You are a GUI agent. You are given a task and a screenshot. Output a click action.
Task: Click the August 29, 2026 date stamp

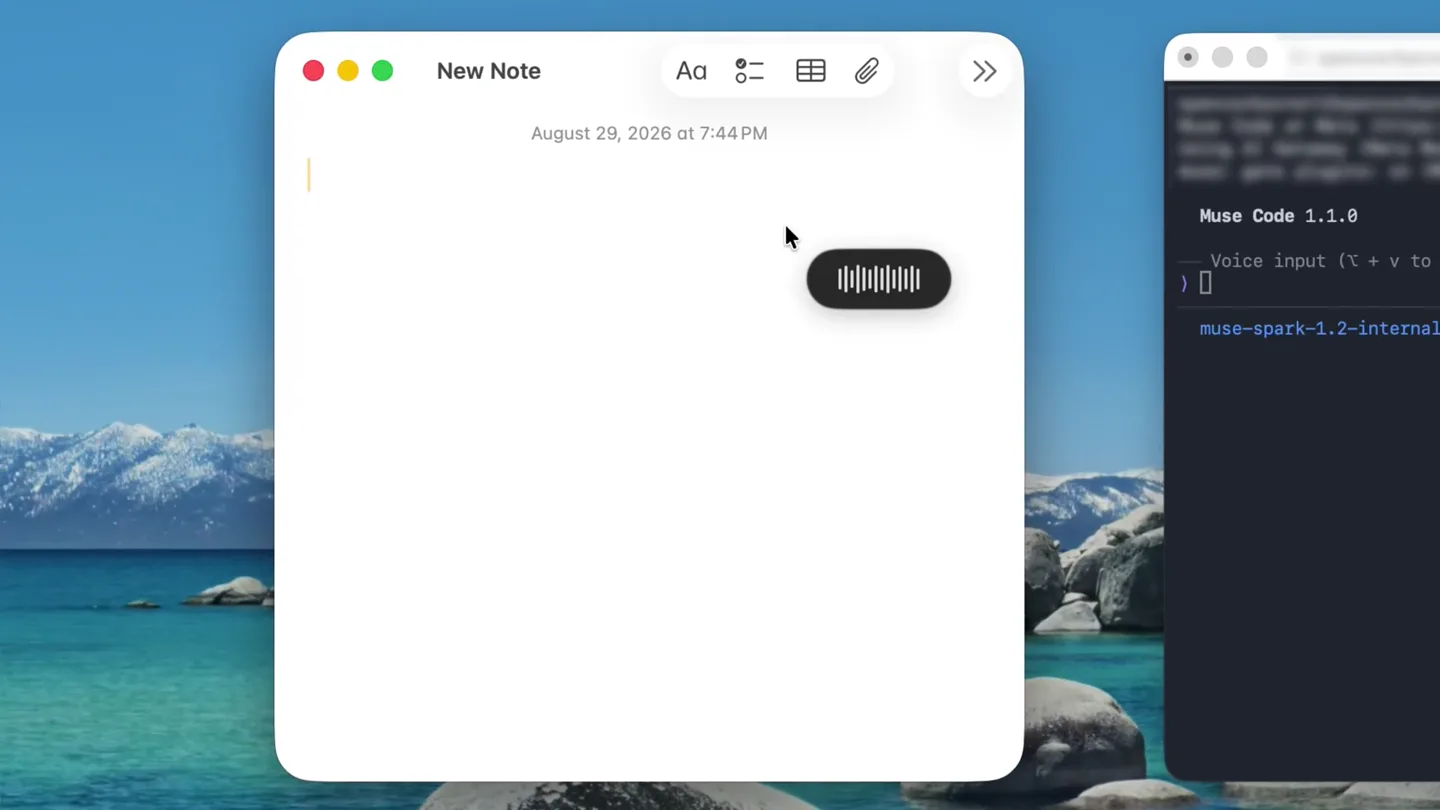649,133
